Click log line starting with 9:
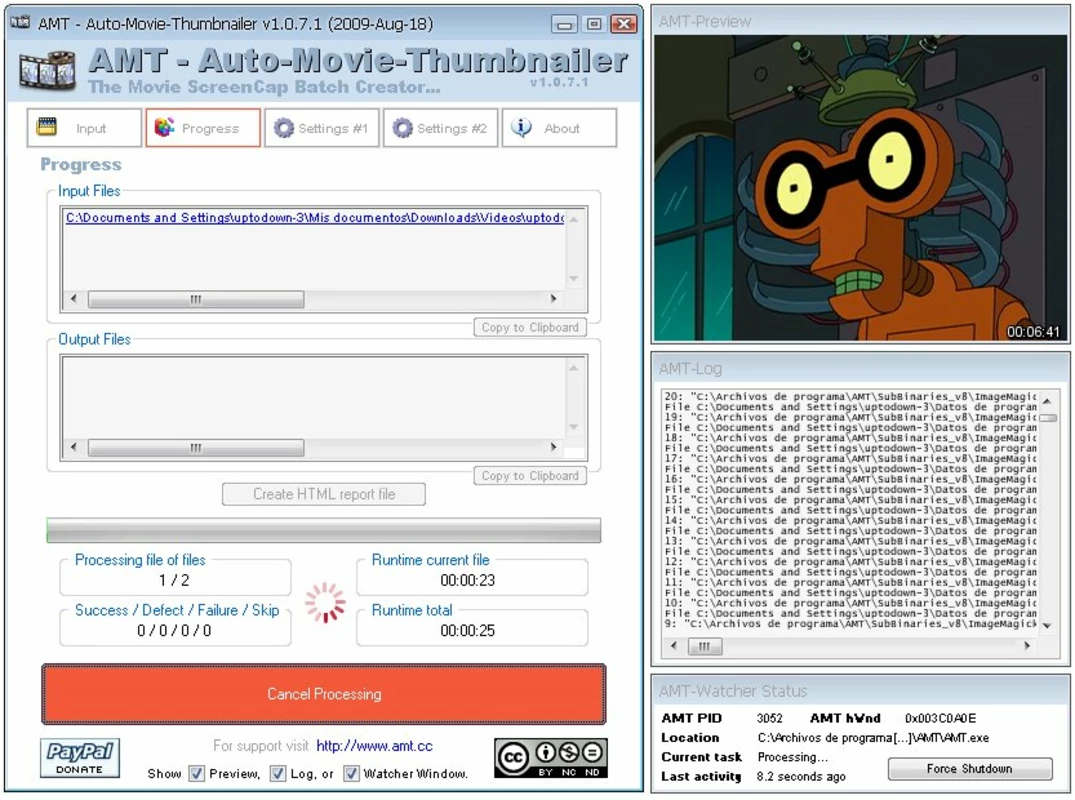 point(850,624)
